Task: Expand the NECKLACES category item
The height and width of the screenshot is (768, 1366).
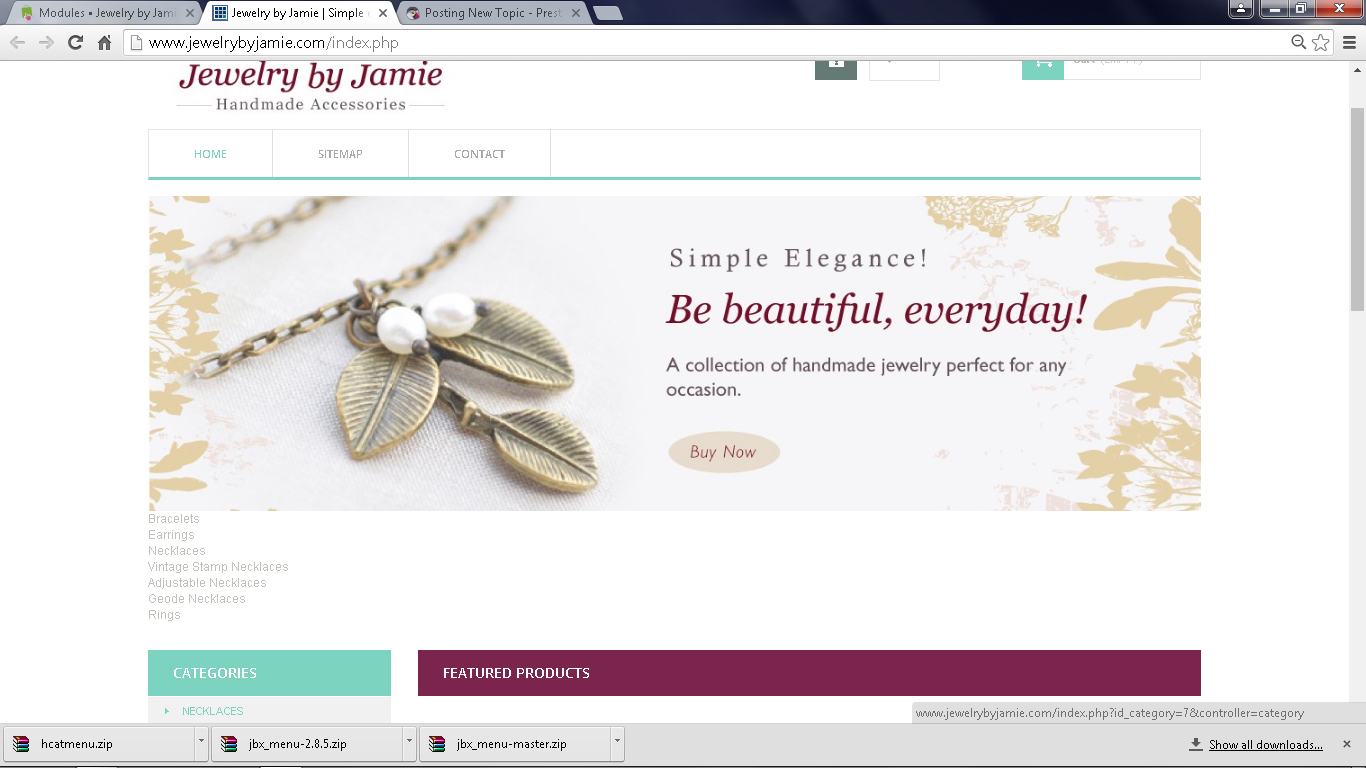Action: coord(212,711)
